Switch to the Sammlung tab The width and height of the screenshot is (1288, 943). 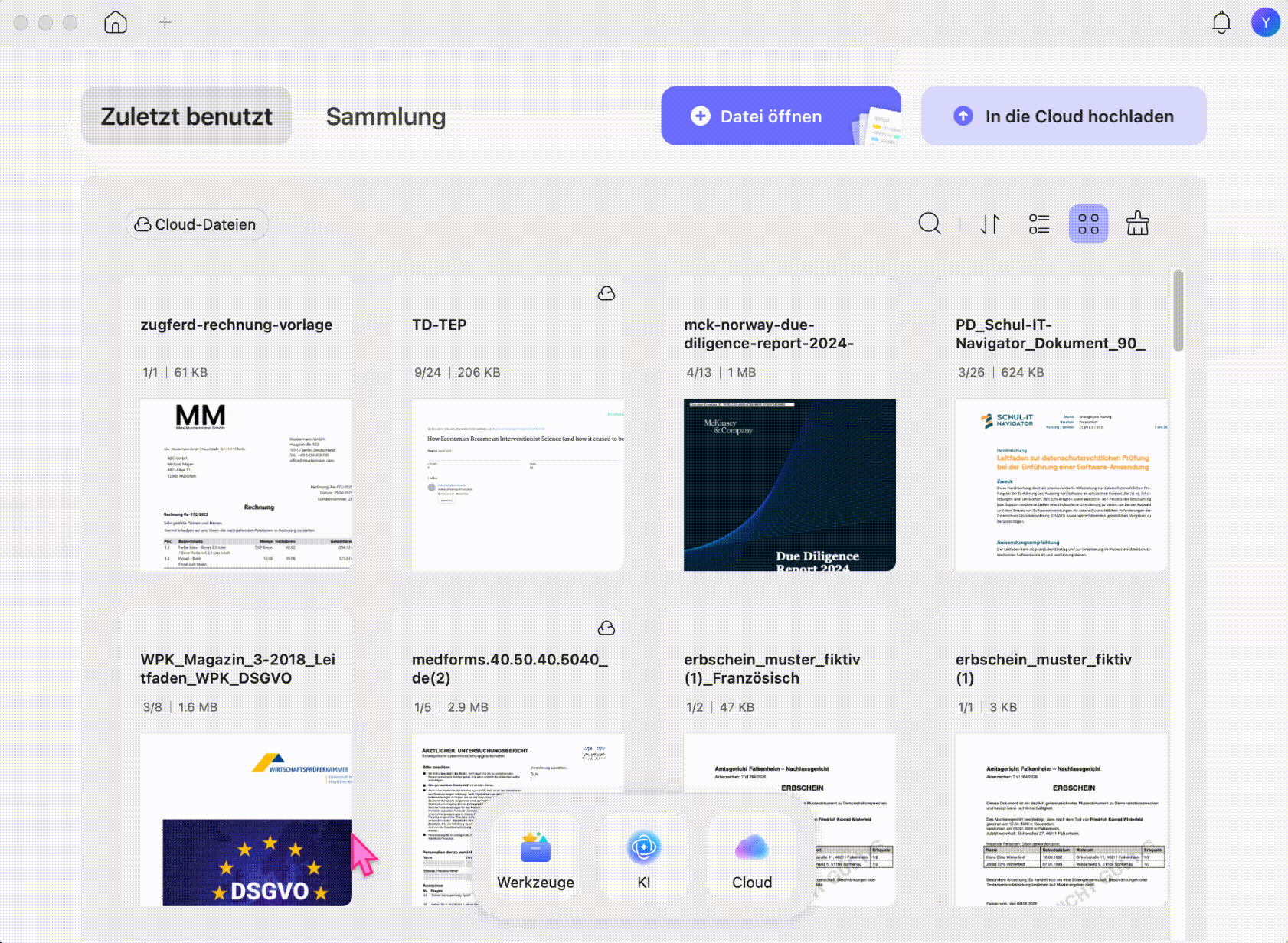[x=385, y=116]
